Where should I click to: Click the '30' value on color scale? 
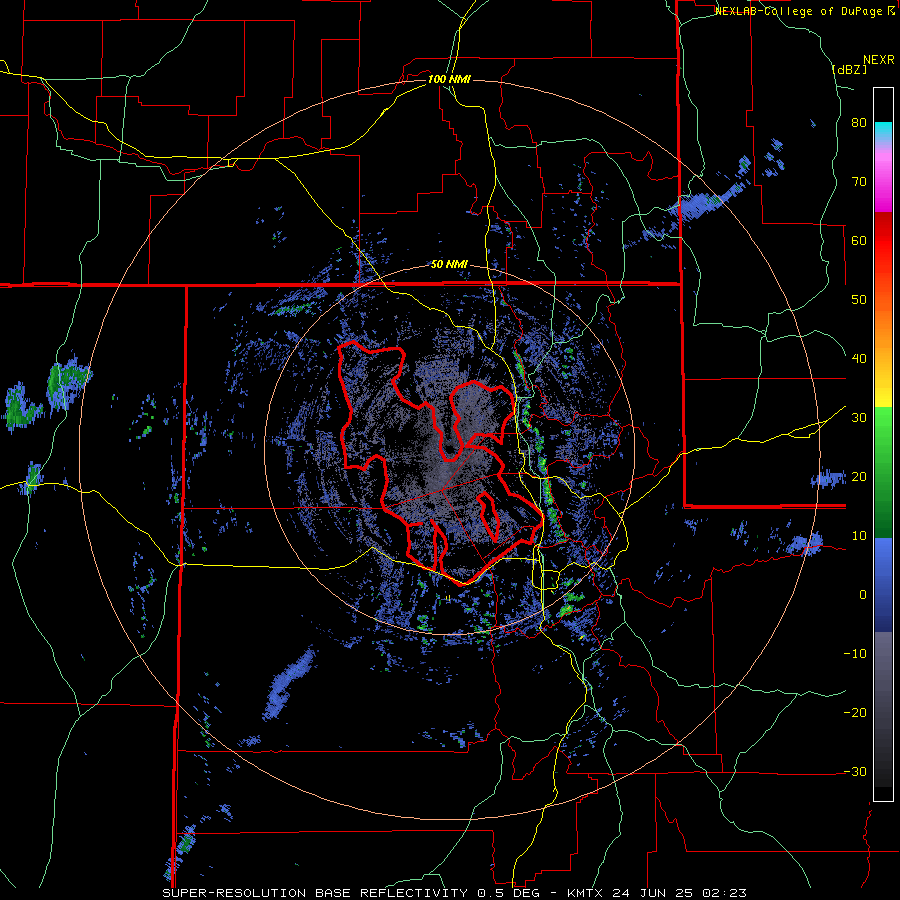point(859,418)
